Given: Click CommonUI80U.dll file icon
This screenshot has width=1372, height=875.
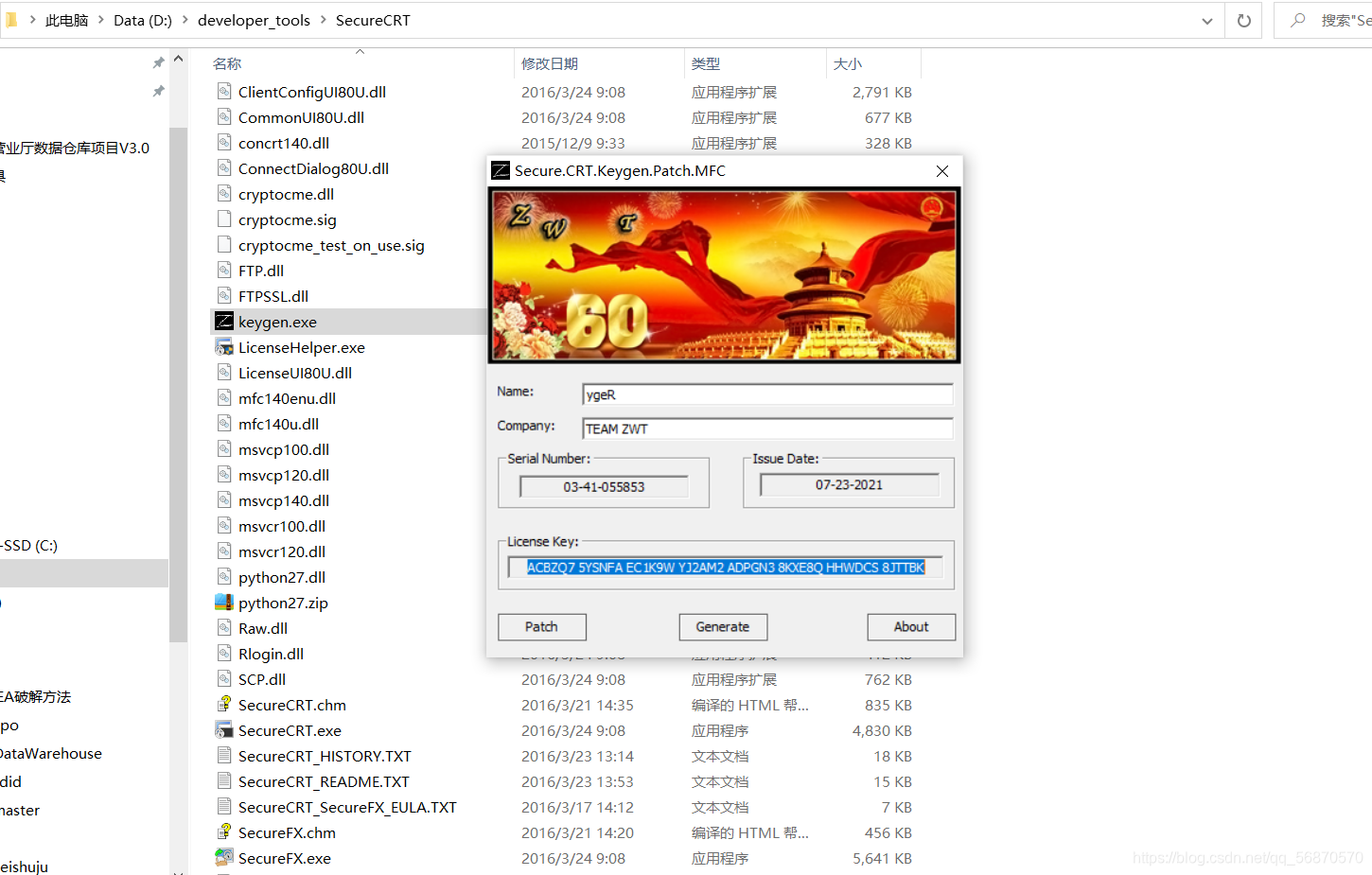Looking at the screenshot, I should pos(224,117).
